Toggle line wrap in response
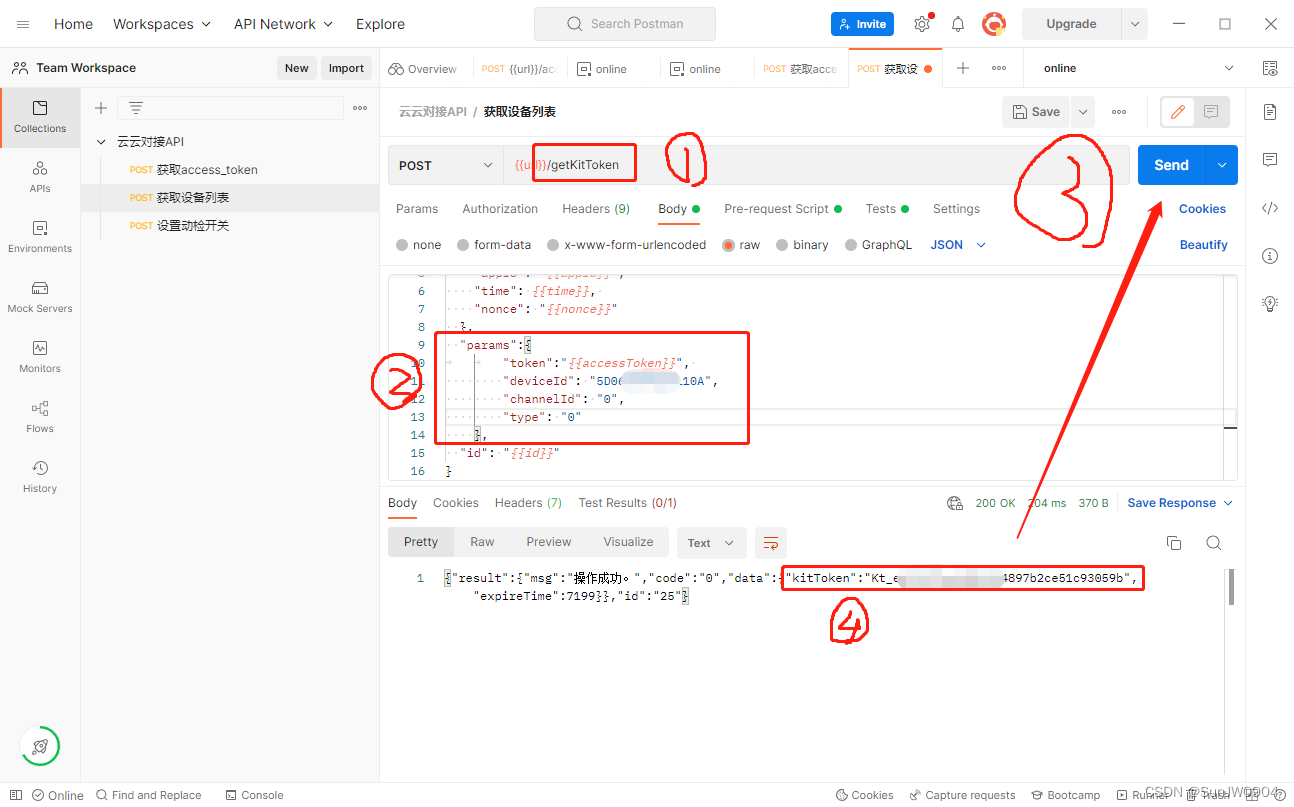The height and width of the screenshot is (807, 1294). 771,543
